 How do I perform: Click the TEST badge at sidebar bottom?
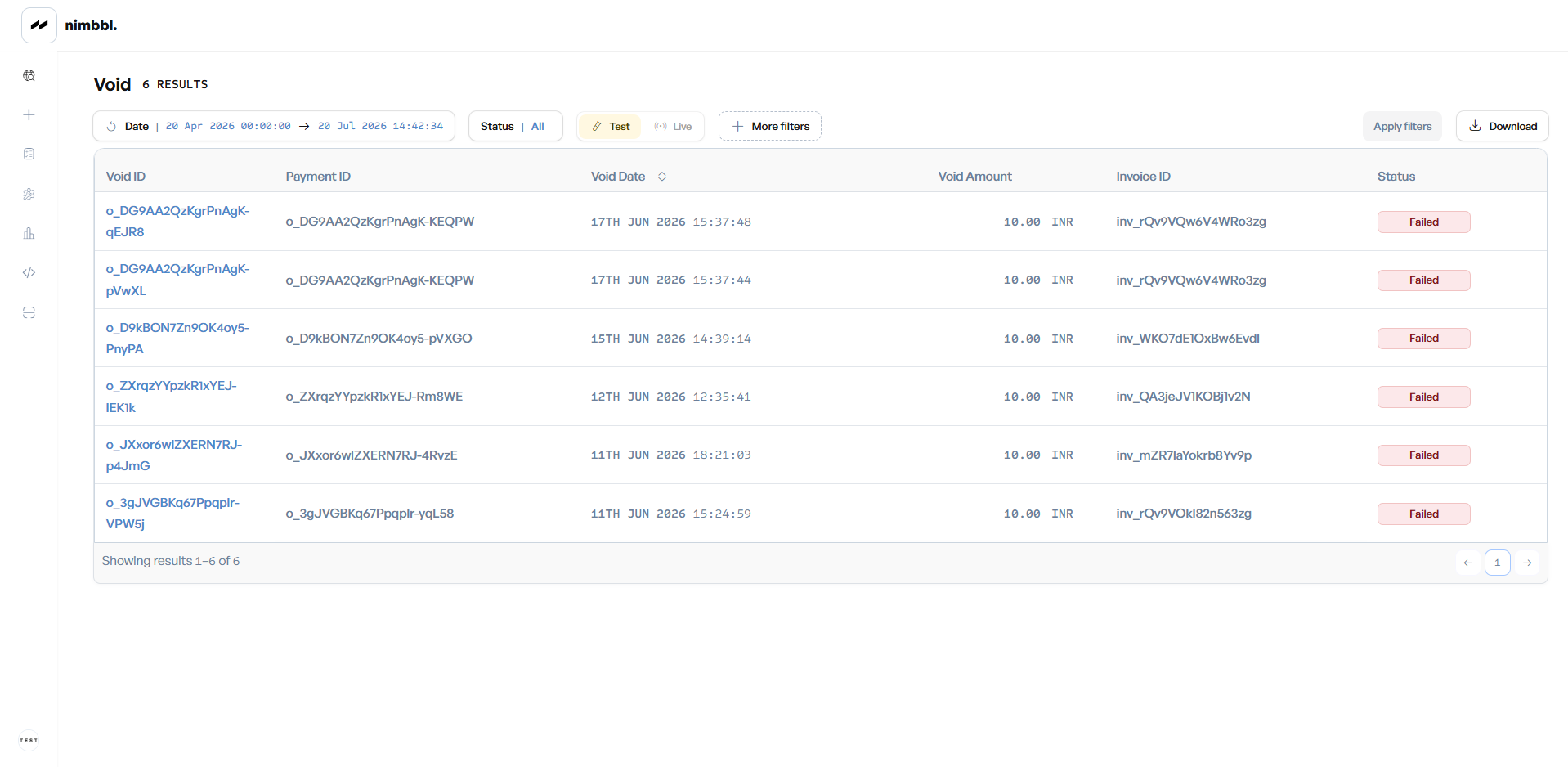(29, 741)
